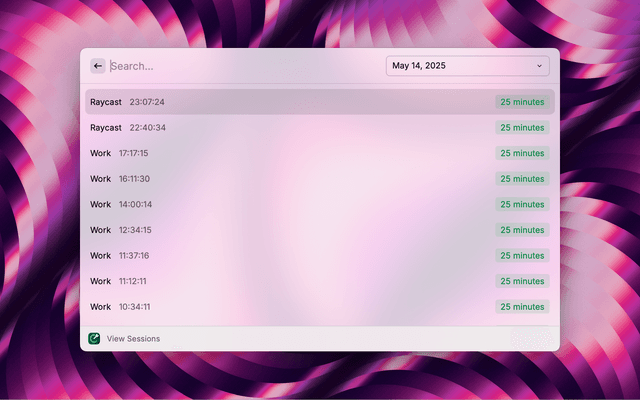Click the chevron in the date selector
640x400 pixels.
(x=539, y=66)
